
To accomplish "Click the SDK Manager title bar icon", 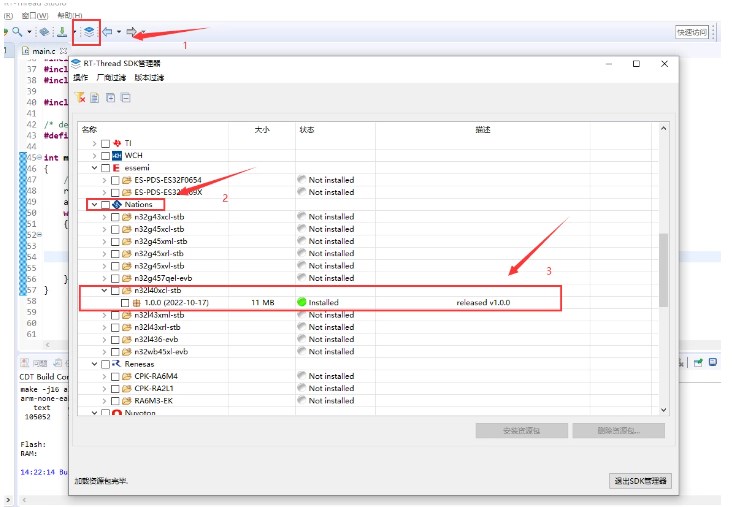I will 76,63.
